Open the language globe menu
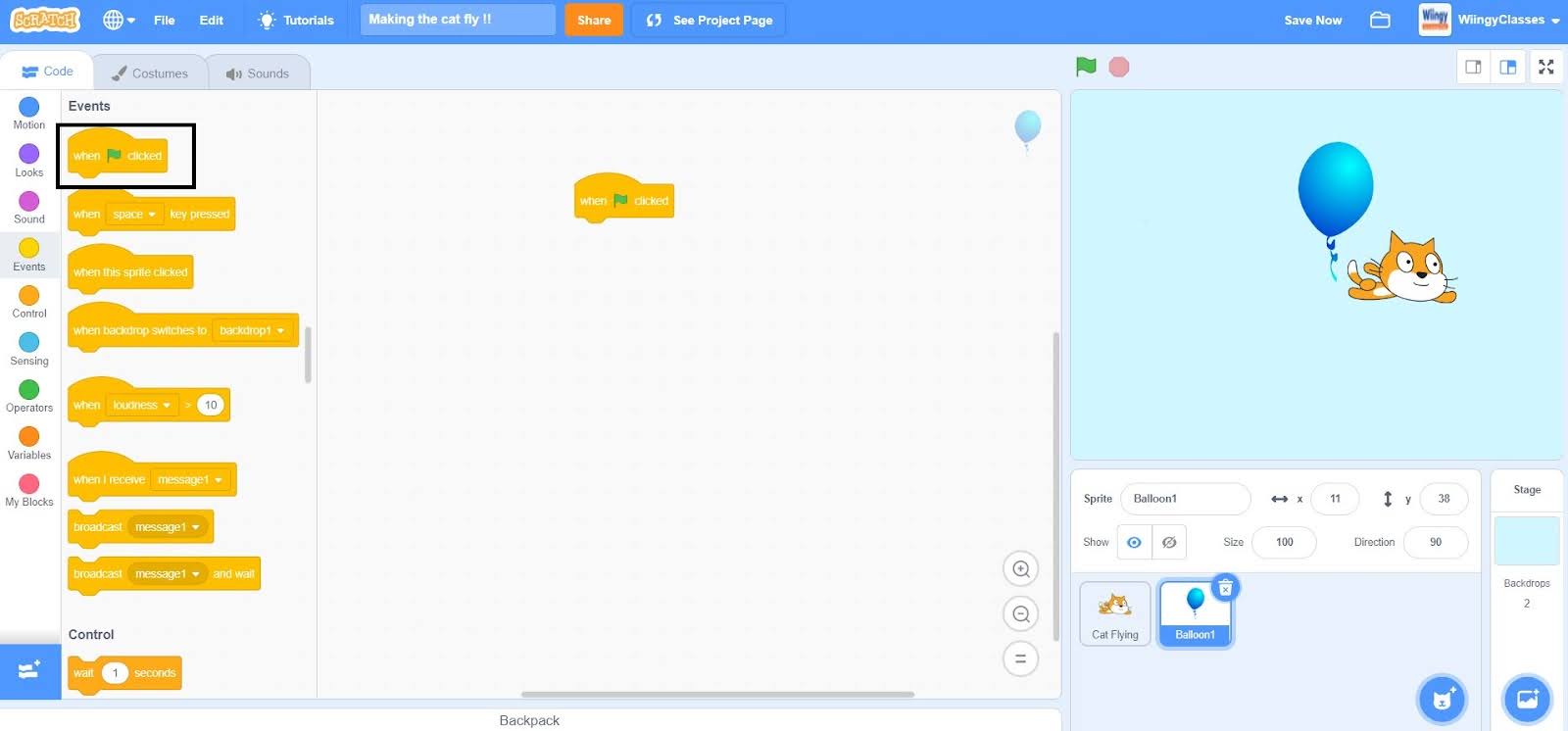Image resolution: width=1568 pixels, height=731 pixels. pyautogui.click(x=119, y=20)
